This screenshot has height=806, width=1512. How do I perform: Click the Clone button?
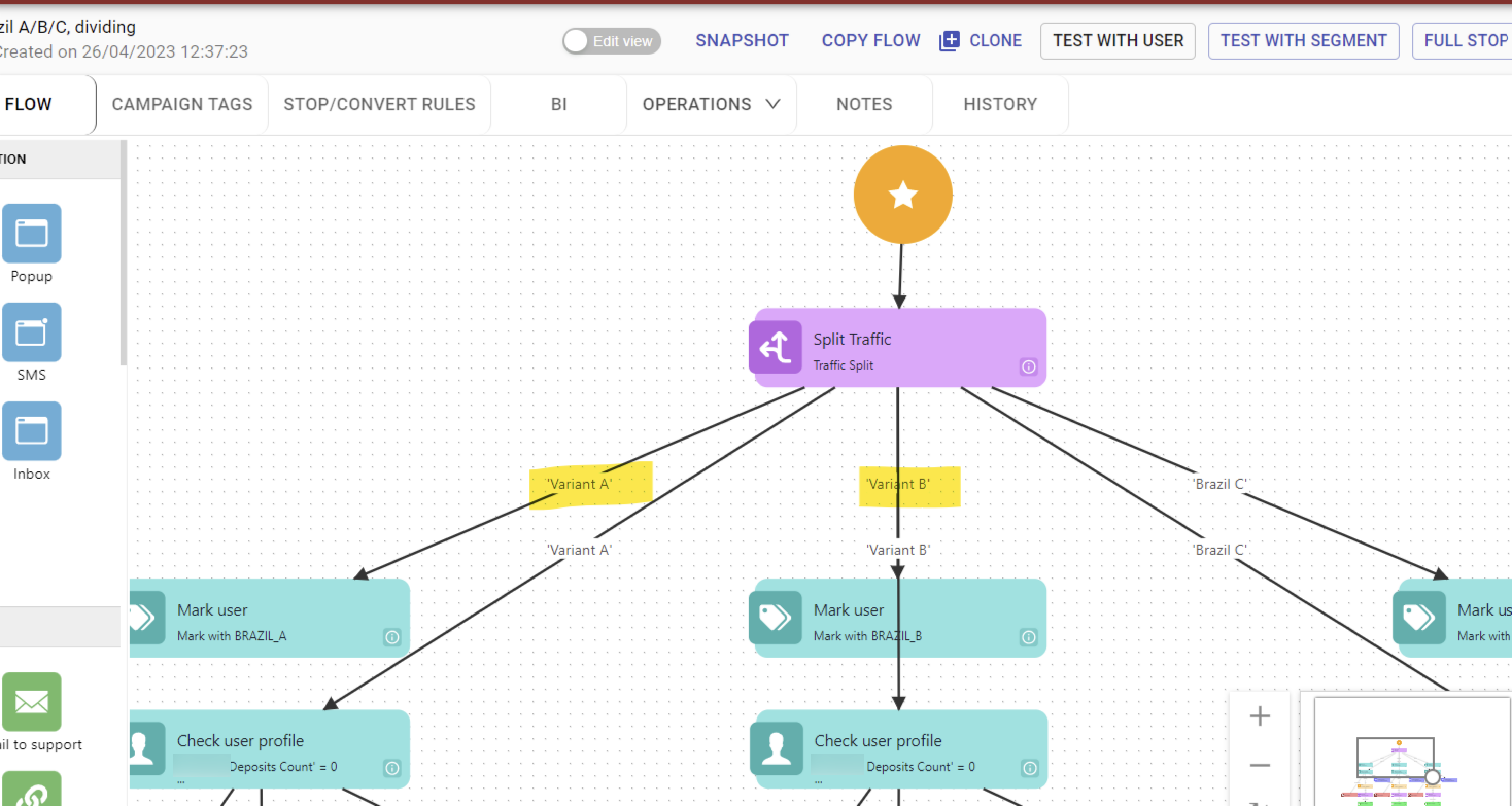pos(981,41)
